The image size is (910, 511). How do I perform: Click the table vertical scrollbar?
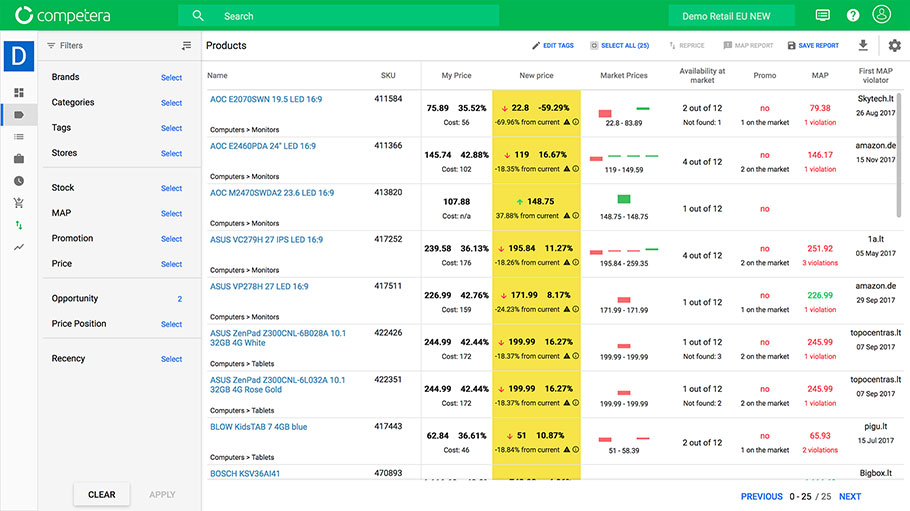coord(900,155)
